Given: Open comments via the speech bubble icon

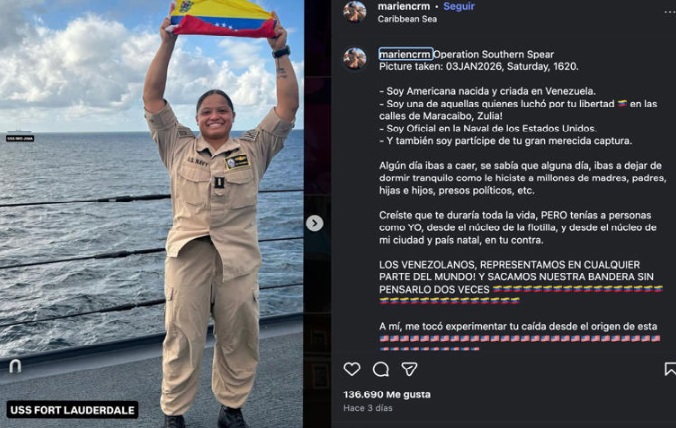Looking at the screenshot, I should (x=381, y=369).
